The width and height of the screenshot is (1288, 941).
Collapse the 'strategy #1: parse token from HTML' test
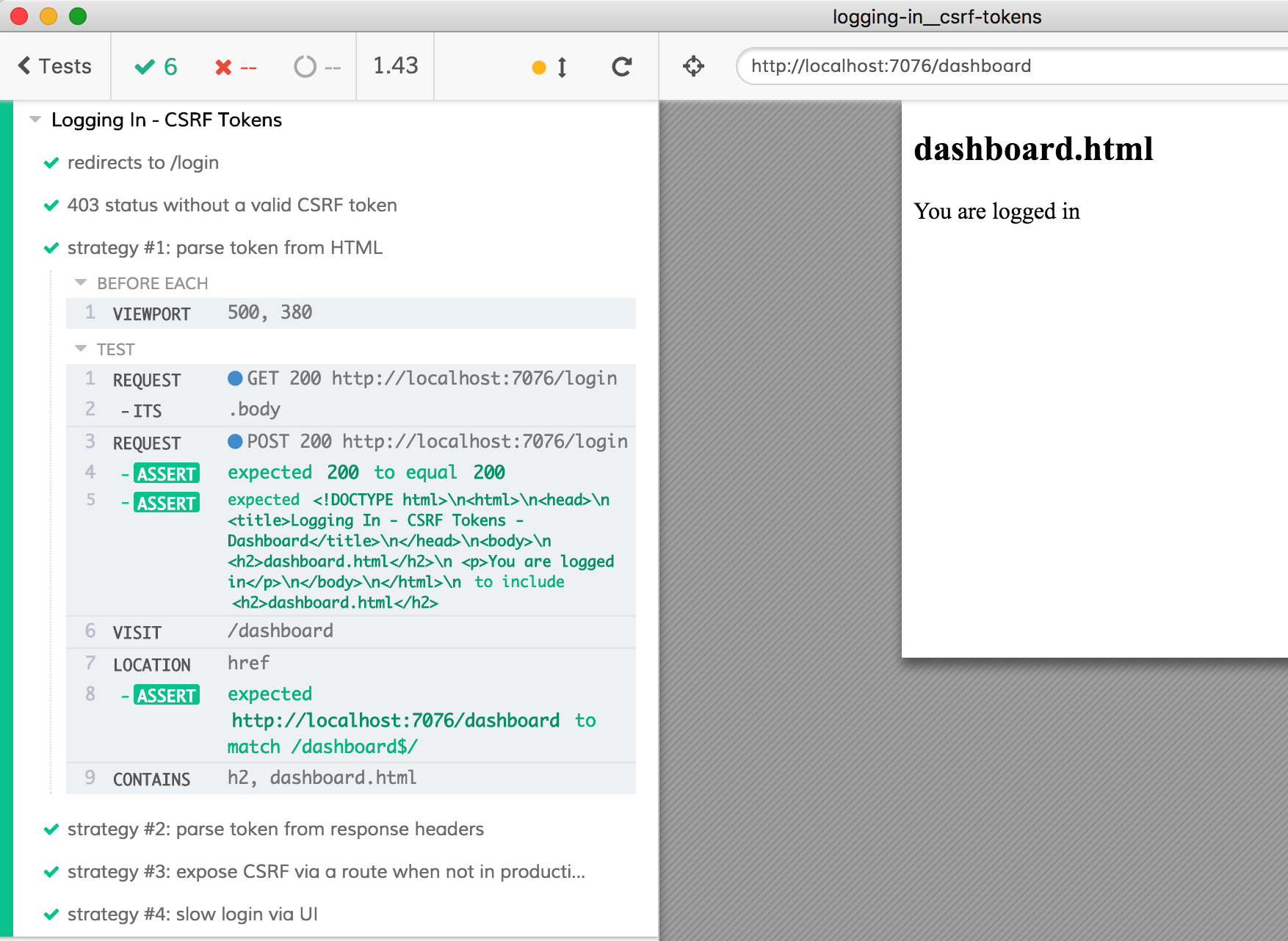click(225, 247)
